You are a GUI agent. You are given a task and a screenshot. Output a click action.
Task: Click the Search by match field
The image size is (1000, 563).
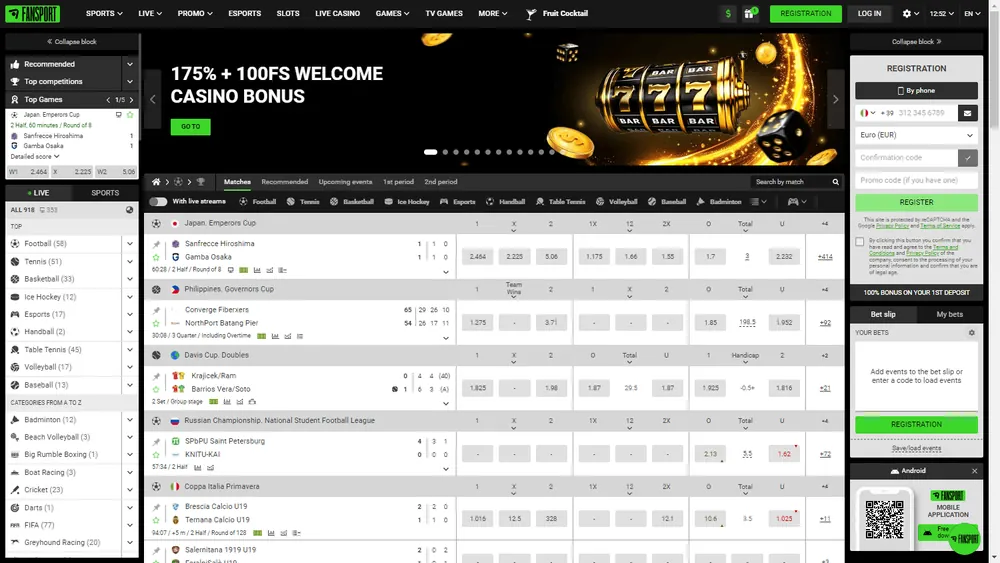click(x=791, y=182)
